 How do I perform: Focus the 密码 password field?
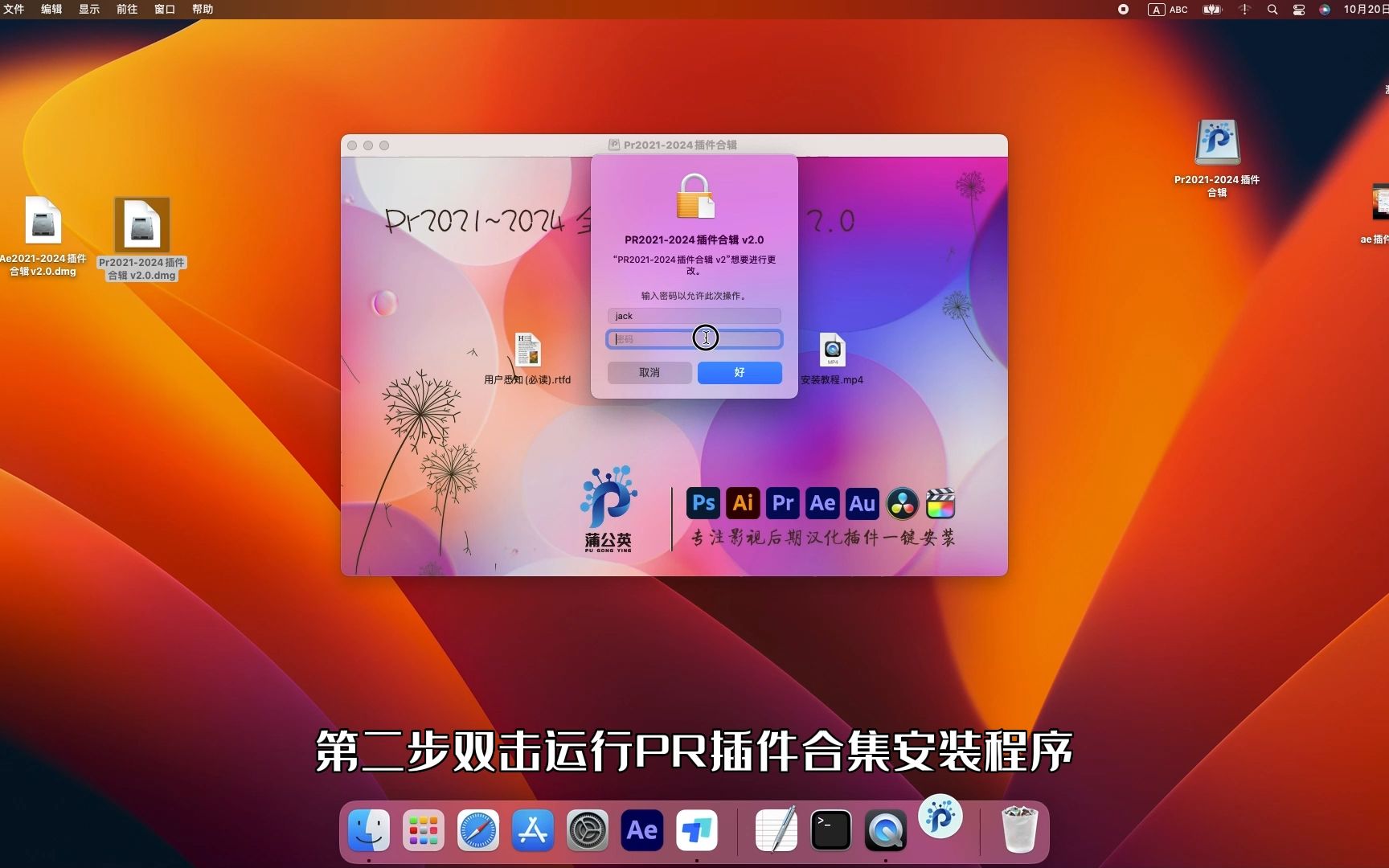pos(694,339)
